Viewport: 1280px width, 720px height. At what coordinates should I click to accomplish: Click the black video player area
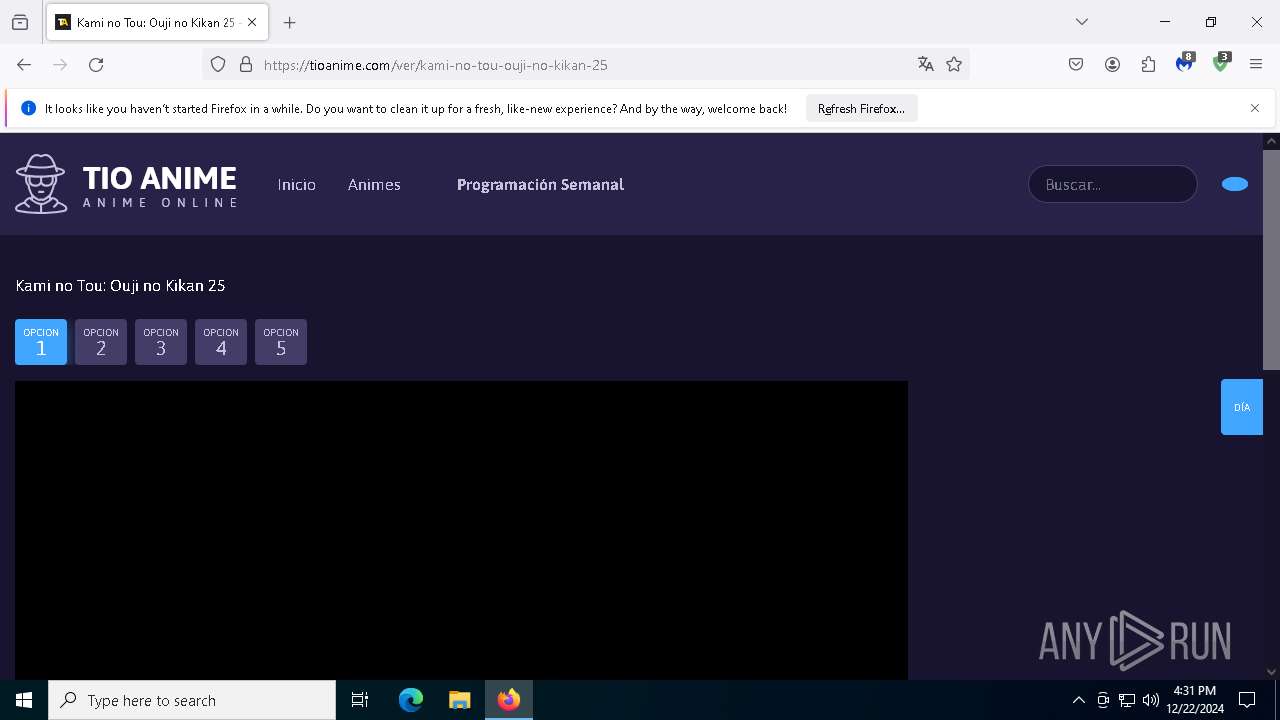point(461,530)
